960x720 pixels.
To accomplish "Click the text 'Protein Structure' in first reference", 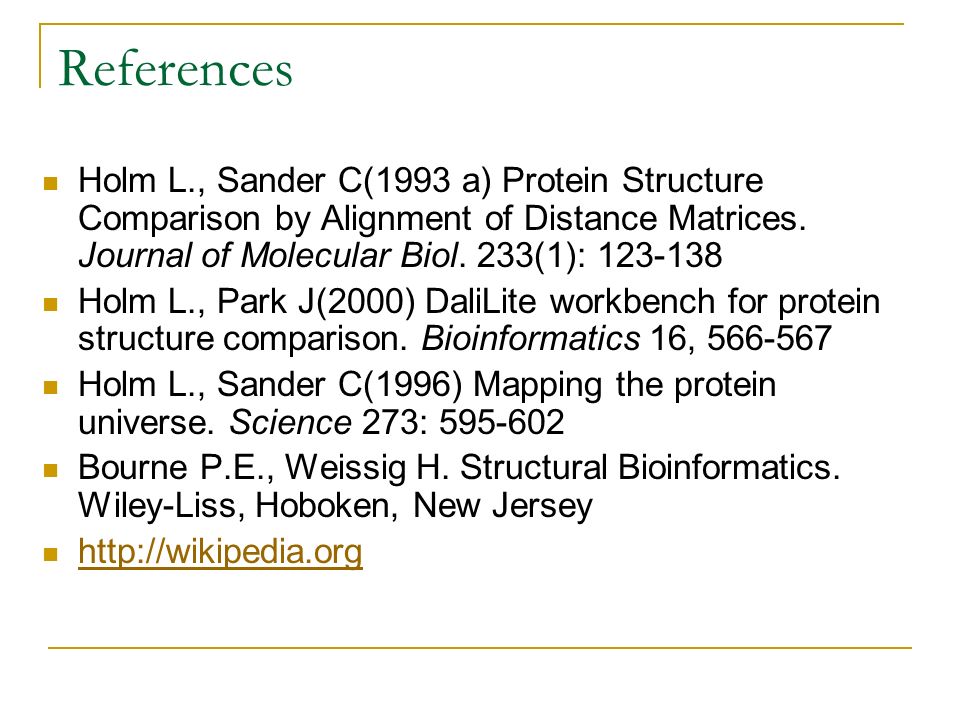I will 632,181.
